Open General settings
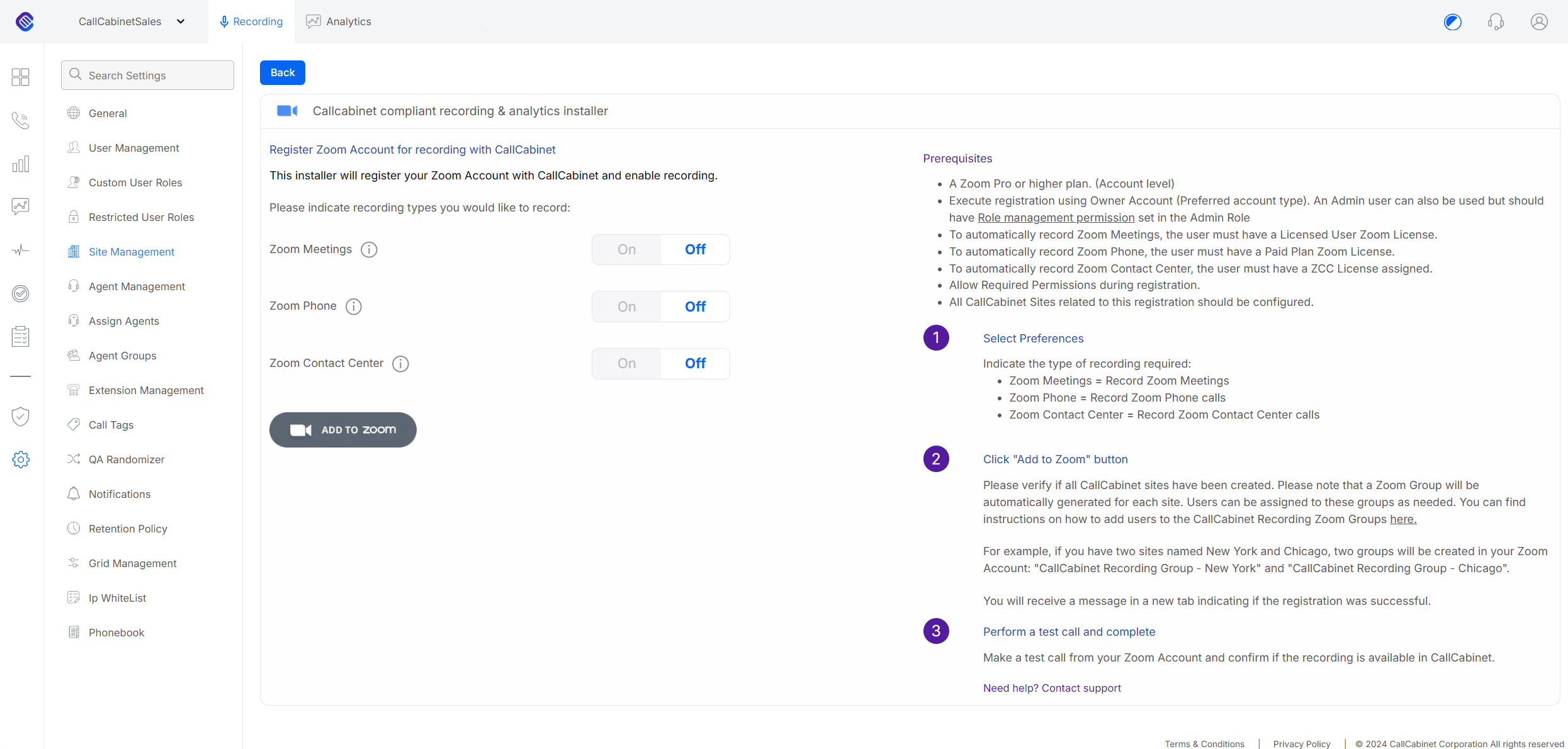The width and height of the screenshot is (1568, 749). click(x=108, y=113)
